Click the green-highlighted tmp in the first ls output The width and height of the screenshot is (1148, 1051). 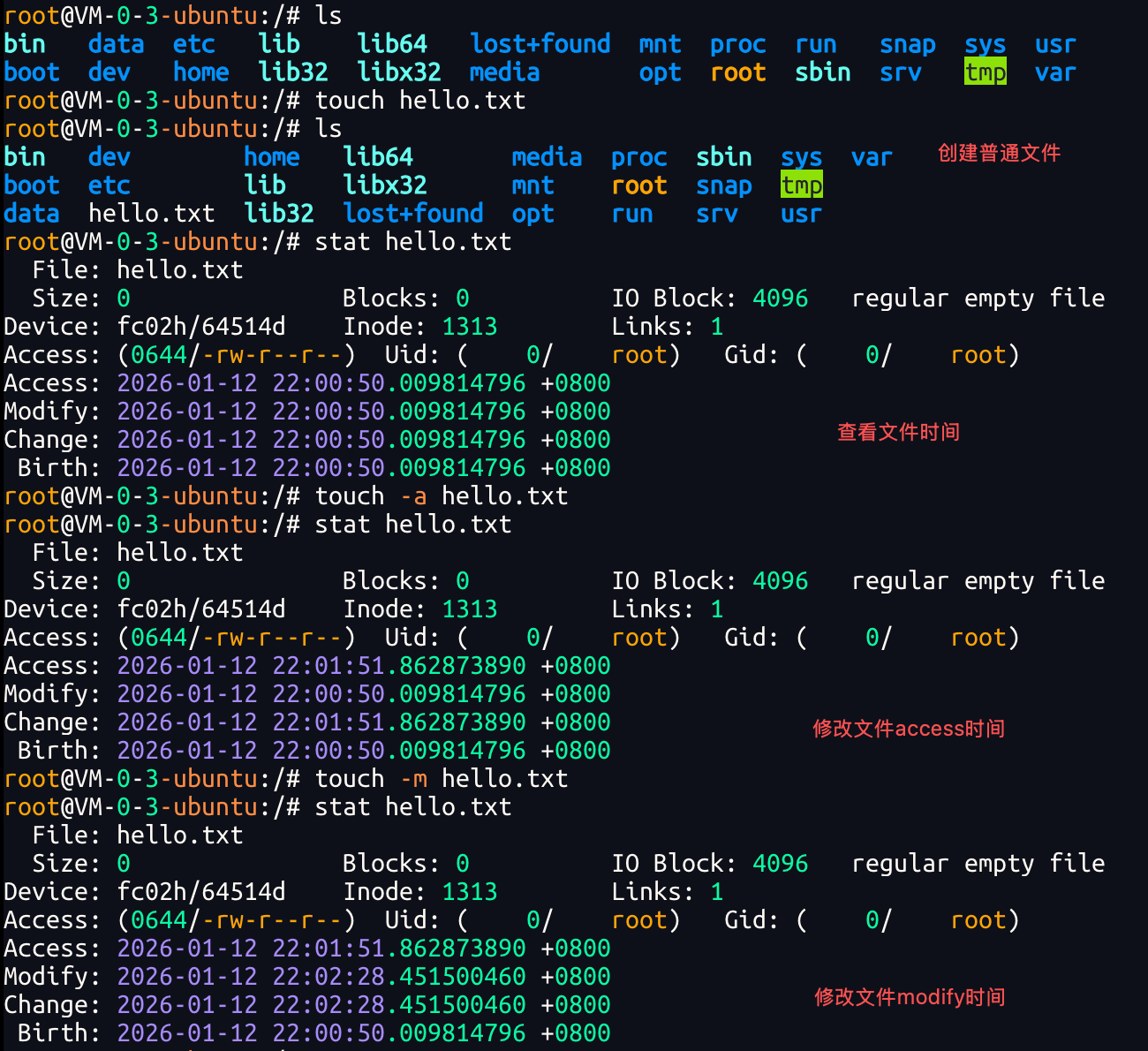985,72
